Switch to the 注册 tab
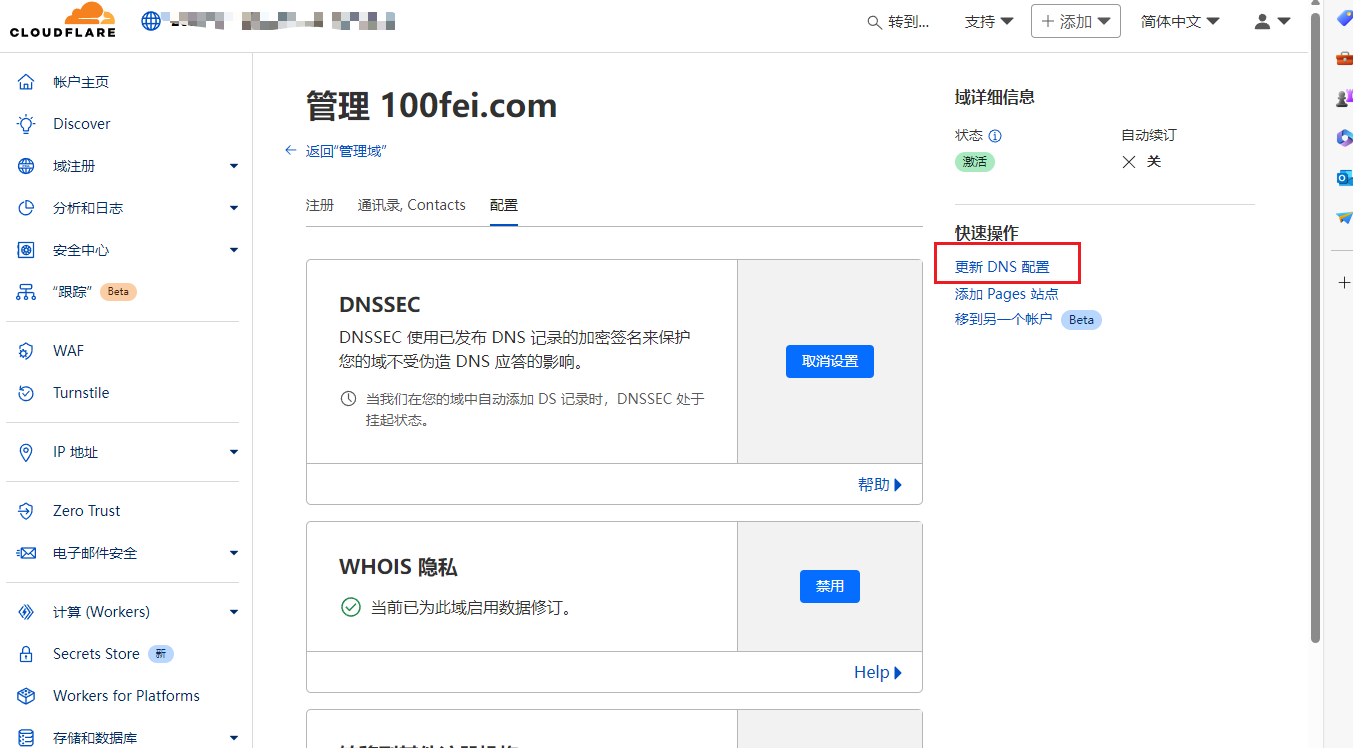 [320, 205]
